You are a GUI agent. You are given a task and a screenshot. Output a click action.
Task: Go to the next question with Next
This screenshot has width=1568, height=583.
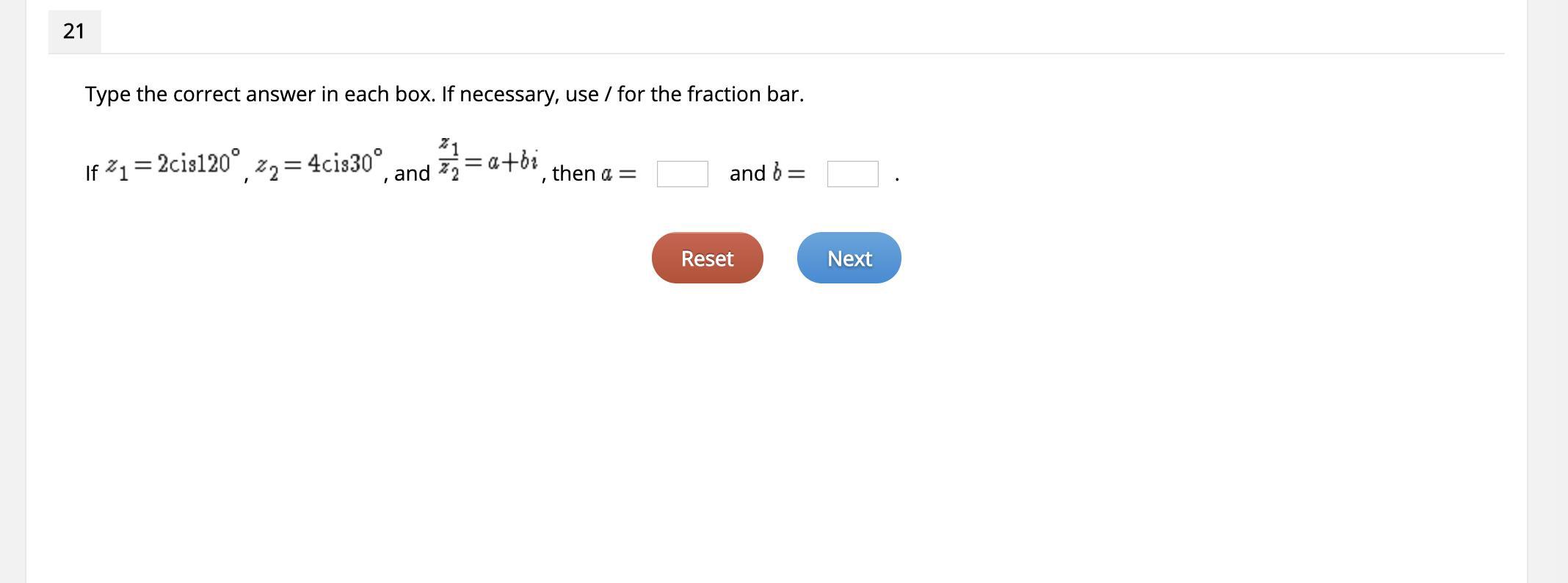[849, 258]
